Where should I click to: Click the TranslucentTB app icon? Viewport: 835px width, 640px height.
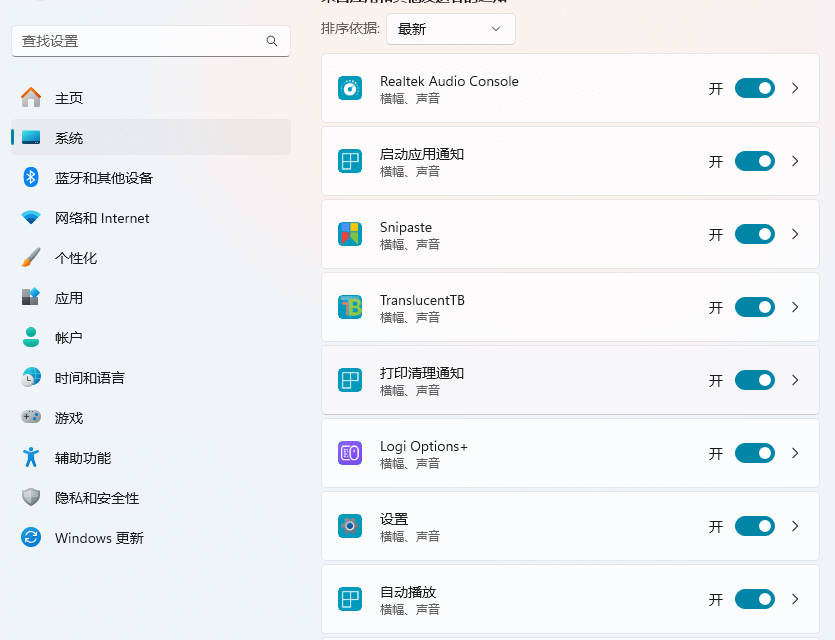pyautogui.click(x=350, y=307)
